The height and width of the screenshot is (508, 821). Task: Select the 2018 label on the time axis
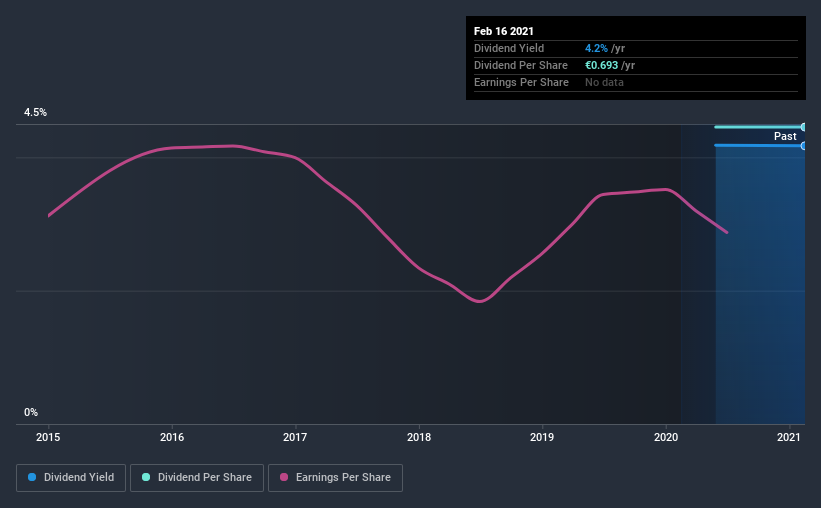point(419,437)
